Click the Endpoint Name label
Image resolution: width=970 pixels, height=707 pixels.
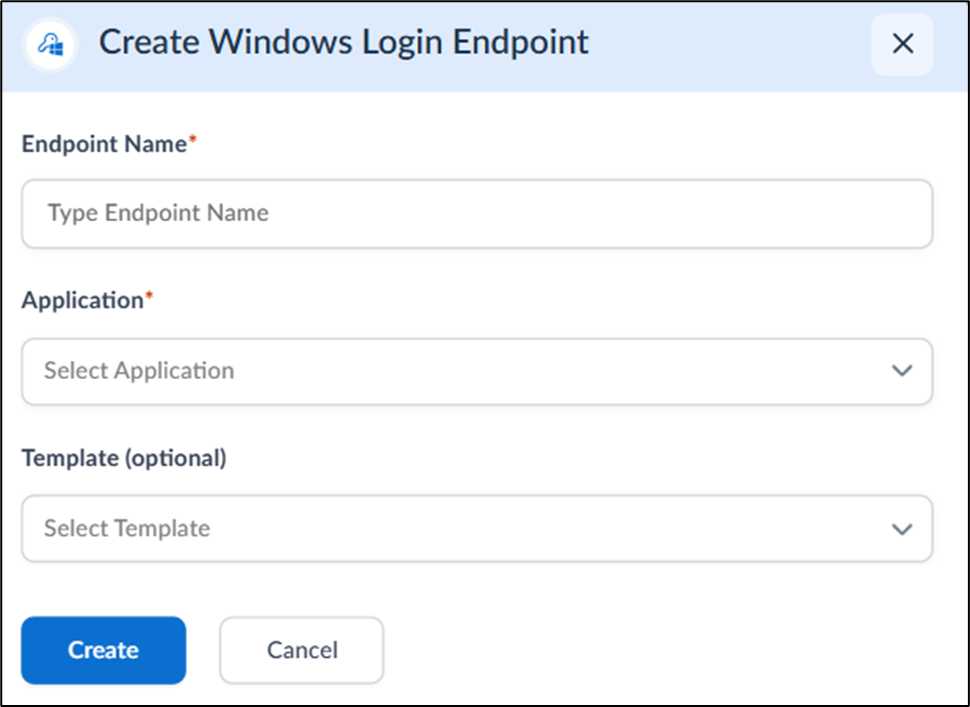pos(109,144)
